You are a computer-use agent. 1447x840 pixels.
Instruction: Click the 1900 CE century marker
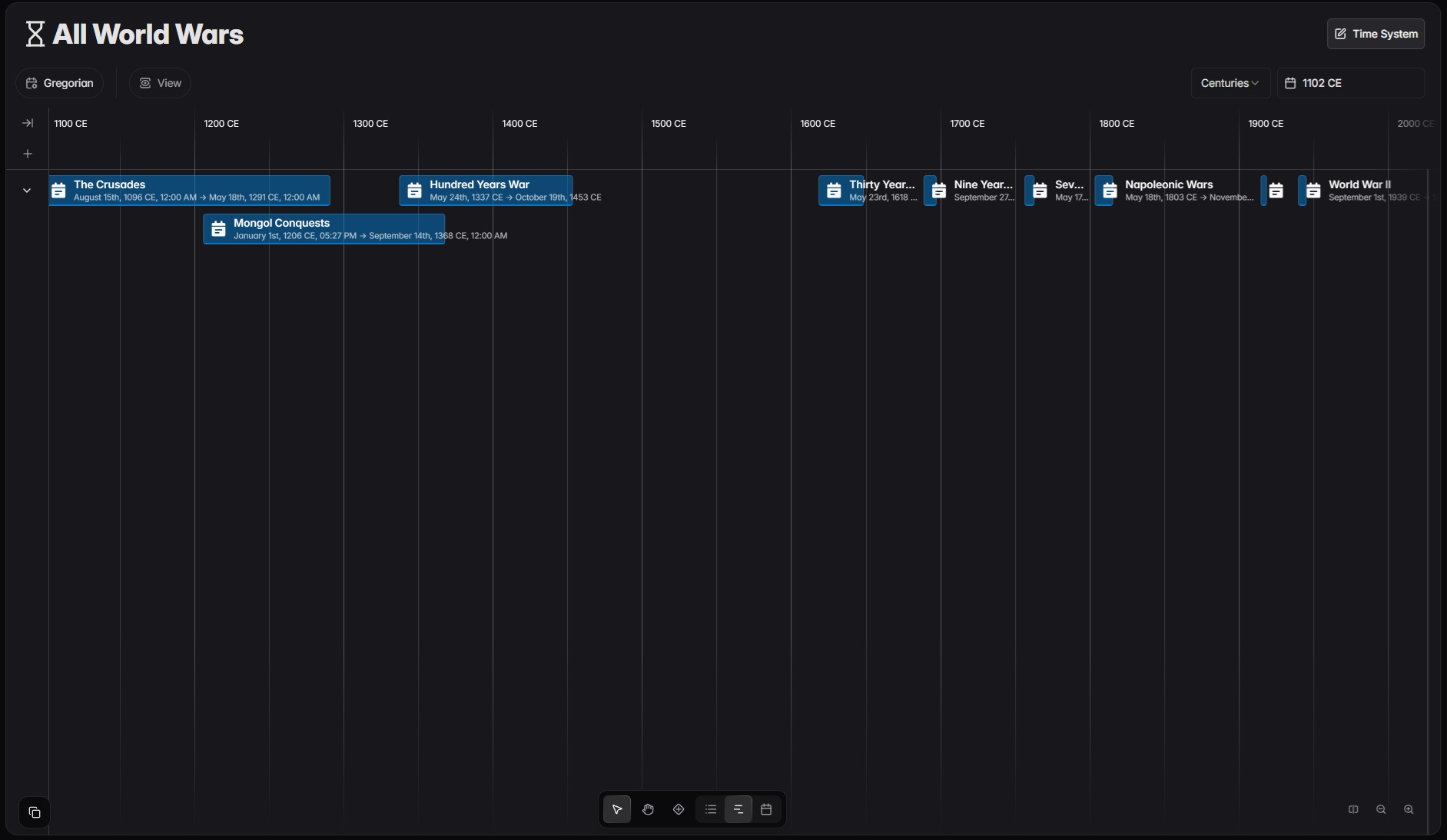click(x=1266, y=124)
